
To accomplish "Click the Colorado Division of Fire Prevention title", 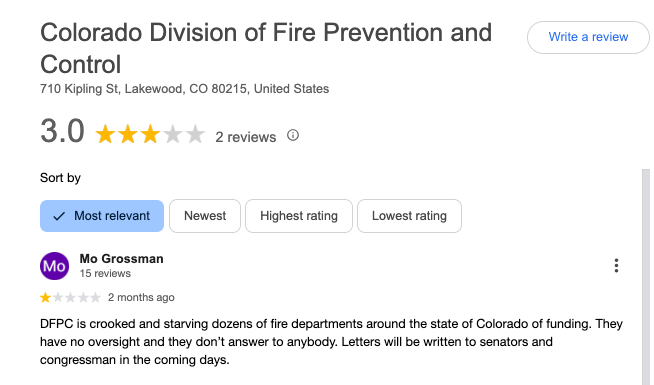I will [266, 48].
